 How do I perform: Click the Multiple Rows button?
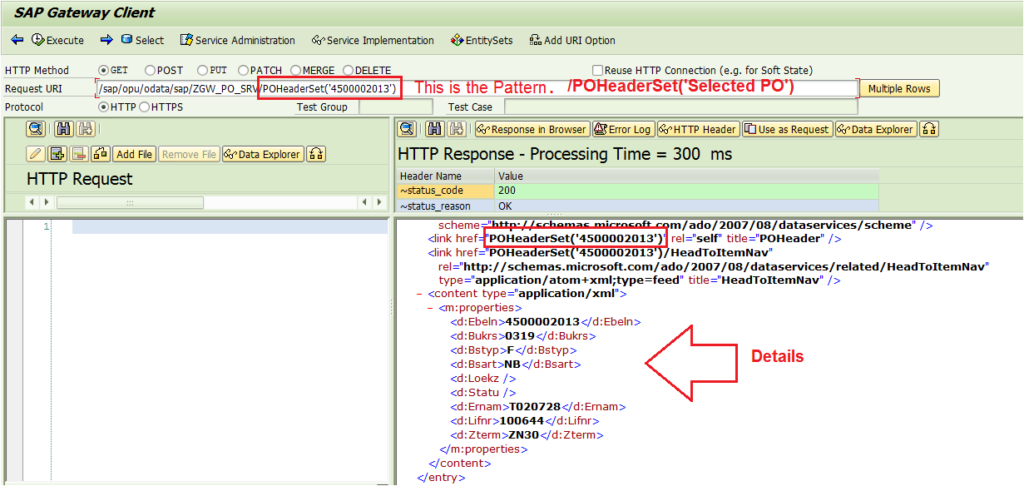pyautogui.click(x=900, y=88)
